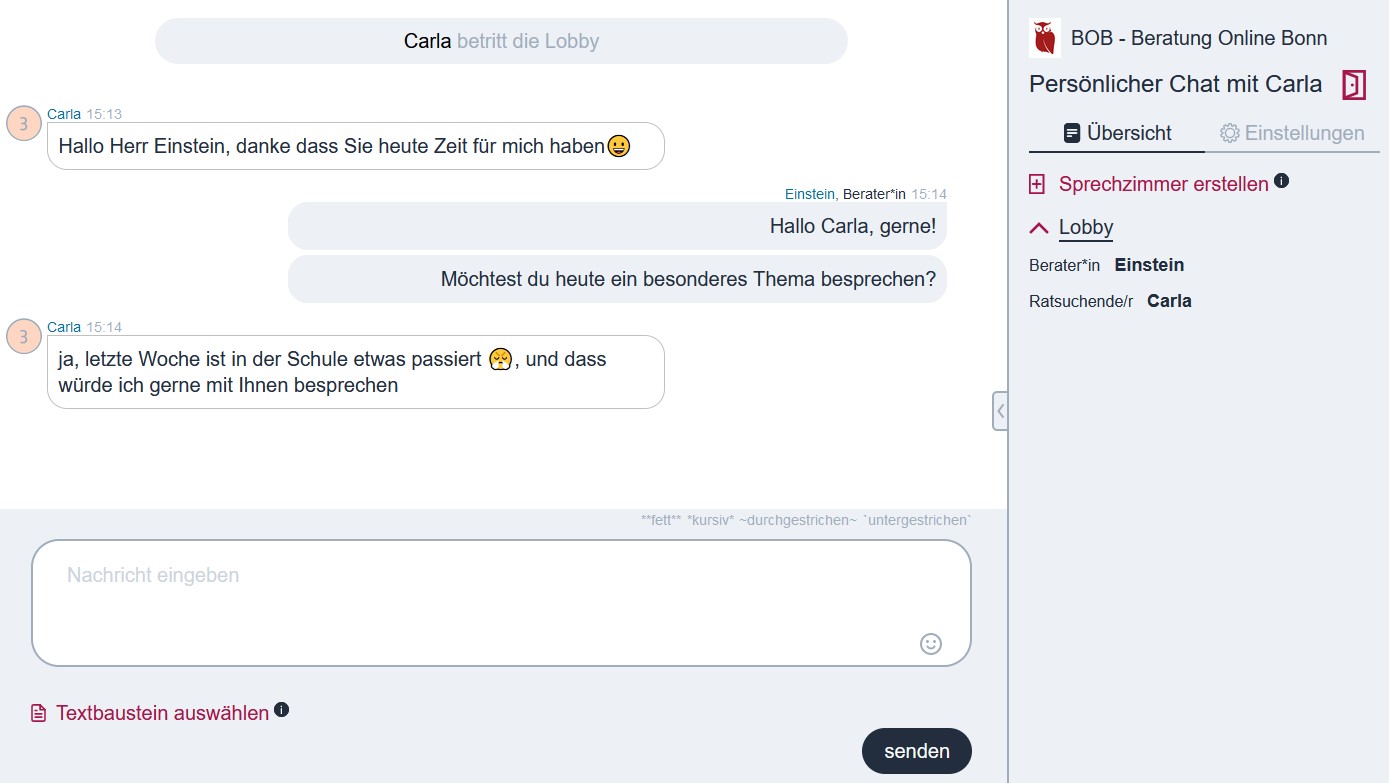1389x783 pixels.
Task: Click sender name Einstein above reply
Action: pyautogui.click(x=810, y=194)
